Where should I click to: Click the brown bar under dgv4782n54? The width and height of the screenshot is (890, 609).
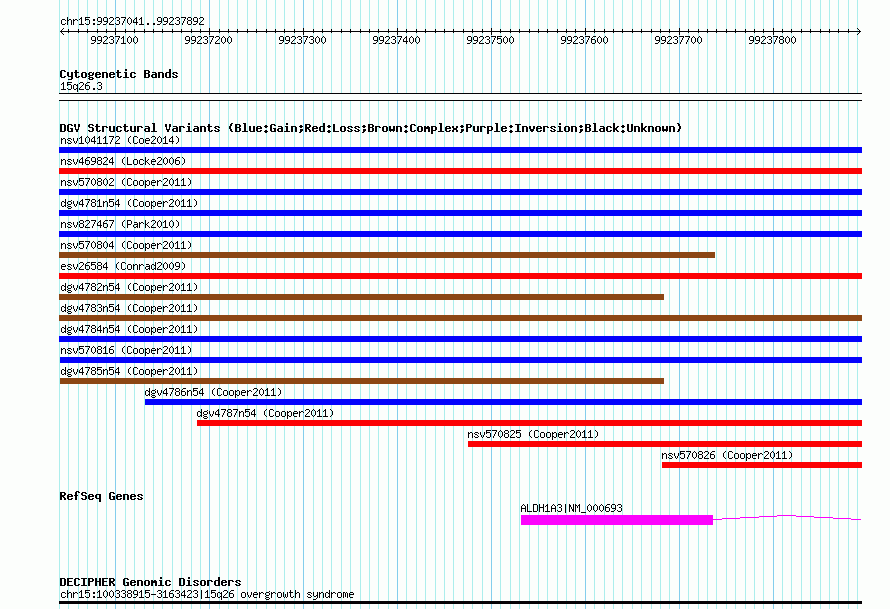pyautogui.click(x=361, y=297)
